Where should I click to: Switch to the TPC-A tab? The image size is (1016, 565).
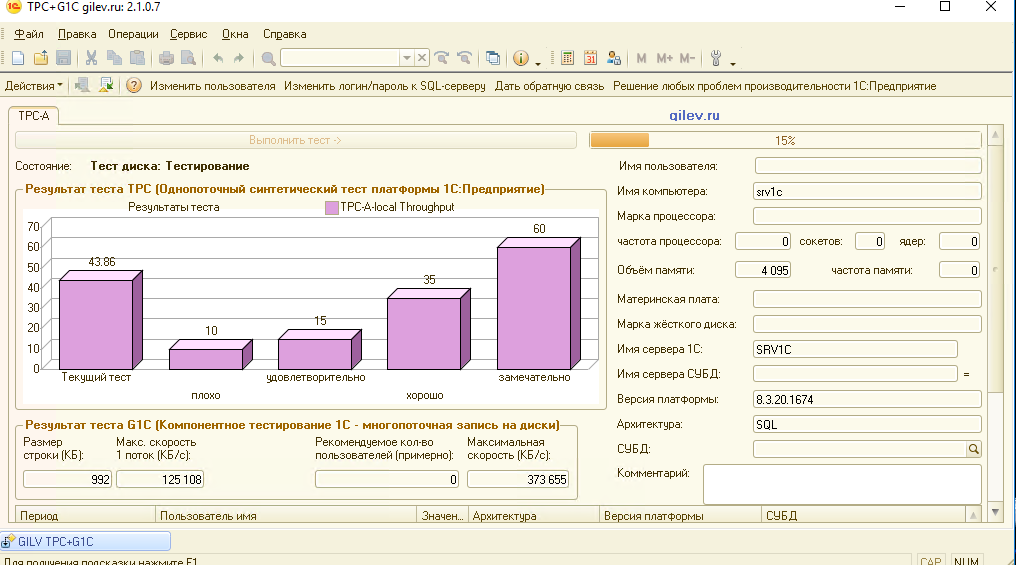[x=33, y=116]
